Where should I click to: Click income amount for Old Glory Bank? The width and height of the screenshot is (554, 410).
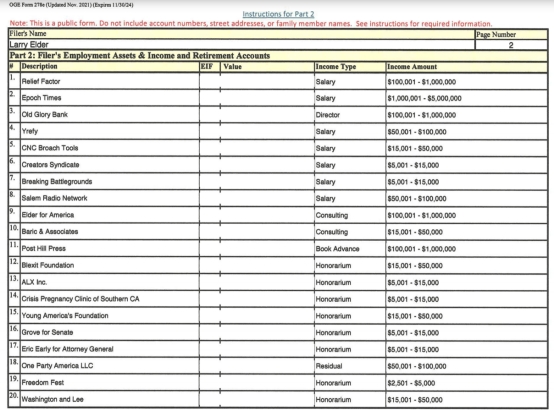(467, 115)
